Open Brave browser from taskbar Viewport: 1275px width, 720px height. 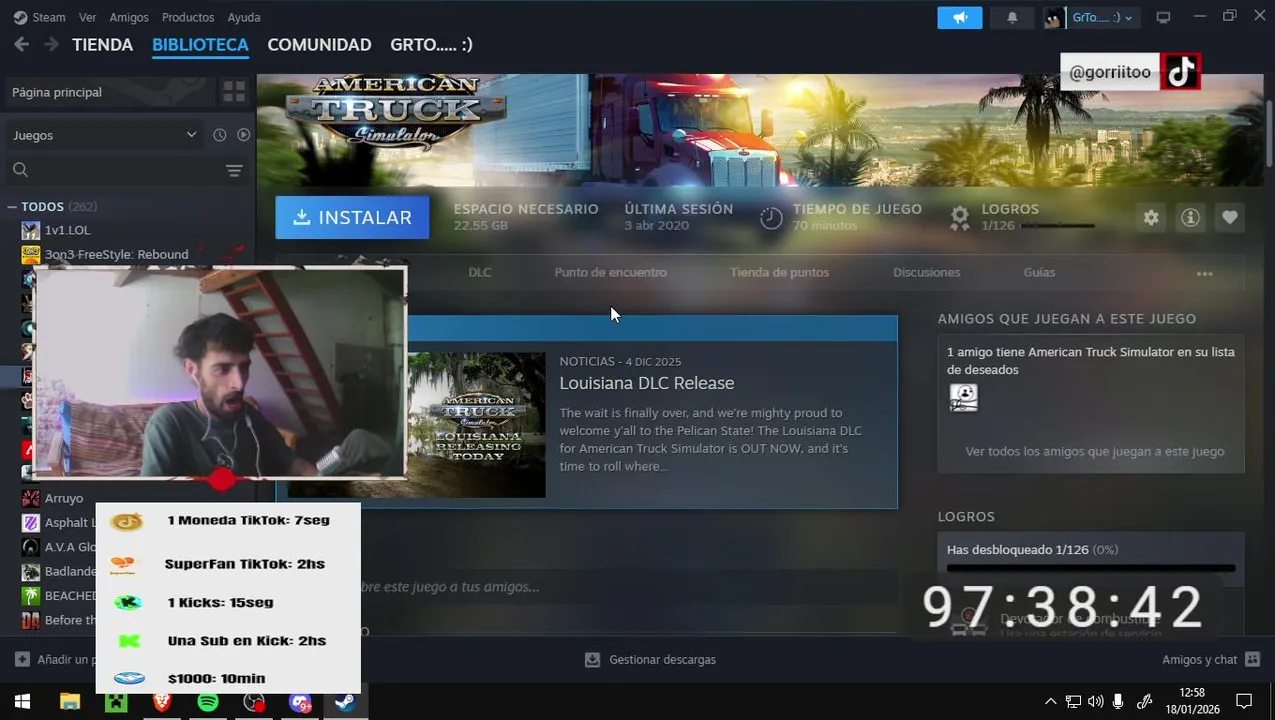[162, 702]
